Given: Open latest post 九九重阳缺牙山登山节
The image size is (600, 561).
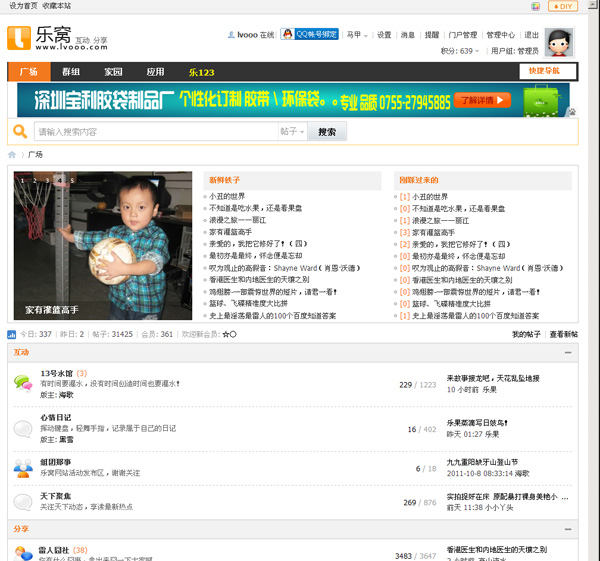Looking at the screenshot, I should tap(483, 462).
